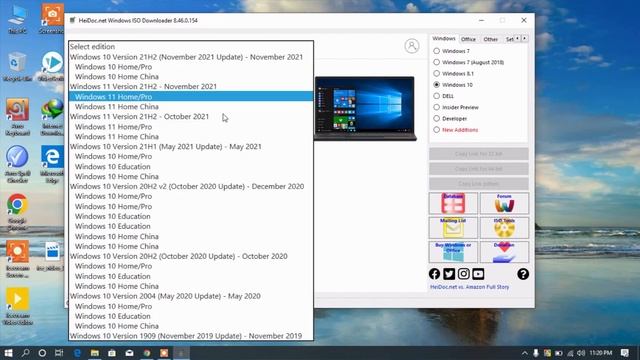Select the Windows 8.1 radio button

click(437, 73)
